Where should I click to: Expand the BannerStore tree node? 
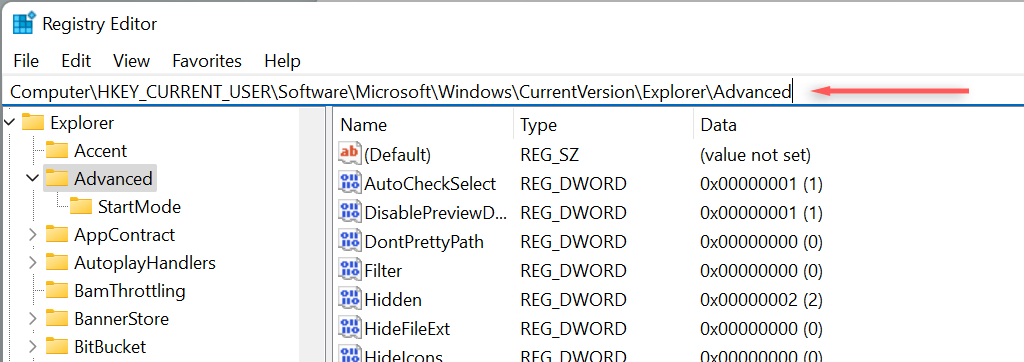click(33, 319)
